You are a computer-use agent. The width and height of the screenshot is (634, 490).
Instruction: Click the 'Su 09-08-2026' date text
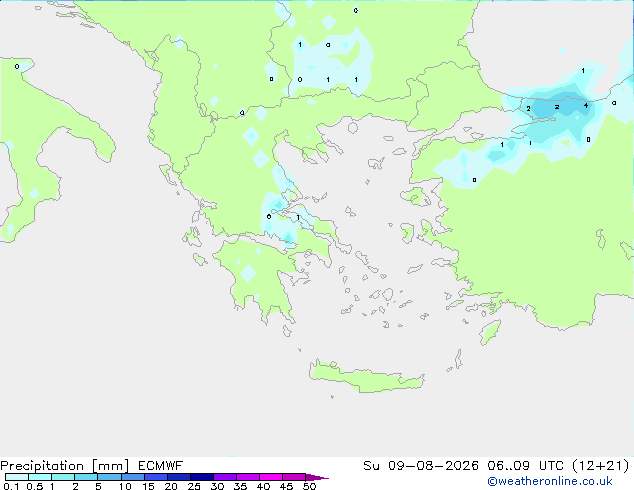[421, 465]
